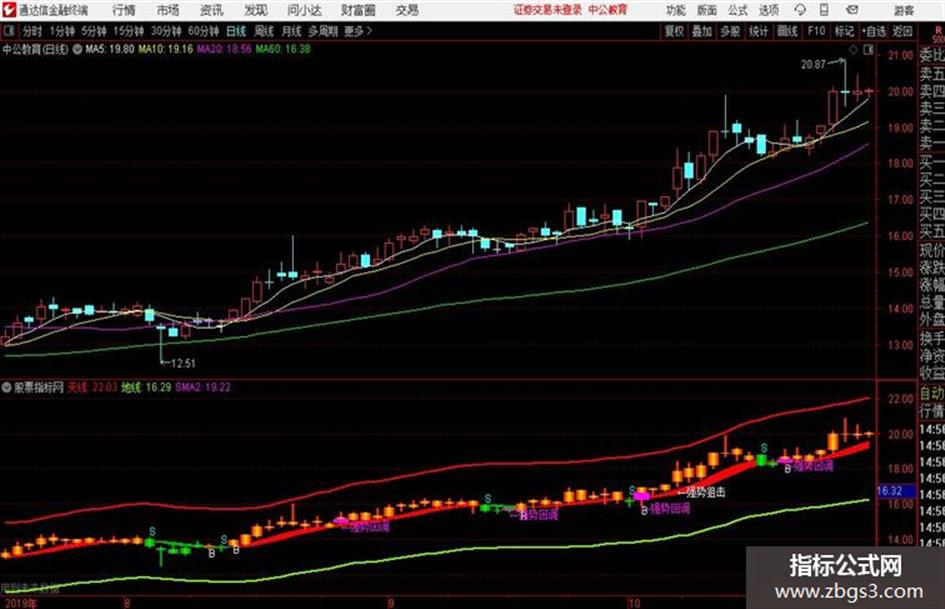Select the 日线 daily chart tab
945x609 pixels.
pyautogui.click(x=236, y=31)
